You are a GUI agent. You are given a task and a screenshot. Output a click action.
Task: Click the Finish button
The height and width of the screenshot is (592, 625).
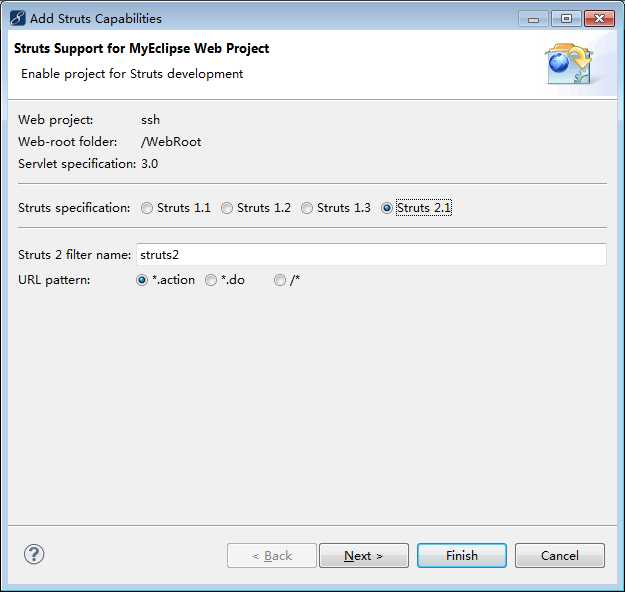(462, 555)
